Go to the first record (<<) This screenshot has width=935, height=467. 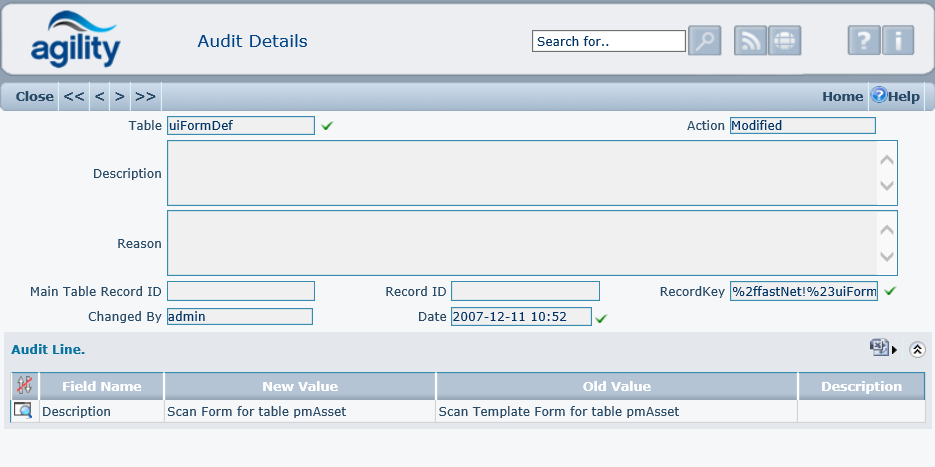click(x=74, y=97)
